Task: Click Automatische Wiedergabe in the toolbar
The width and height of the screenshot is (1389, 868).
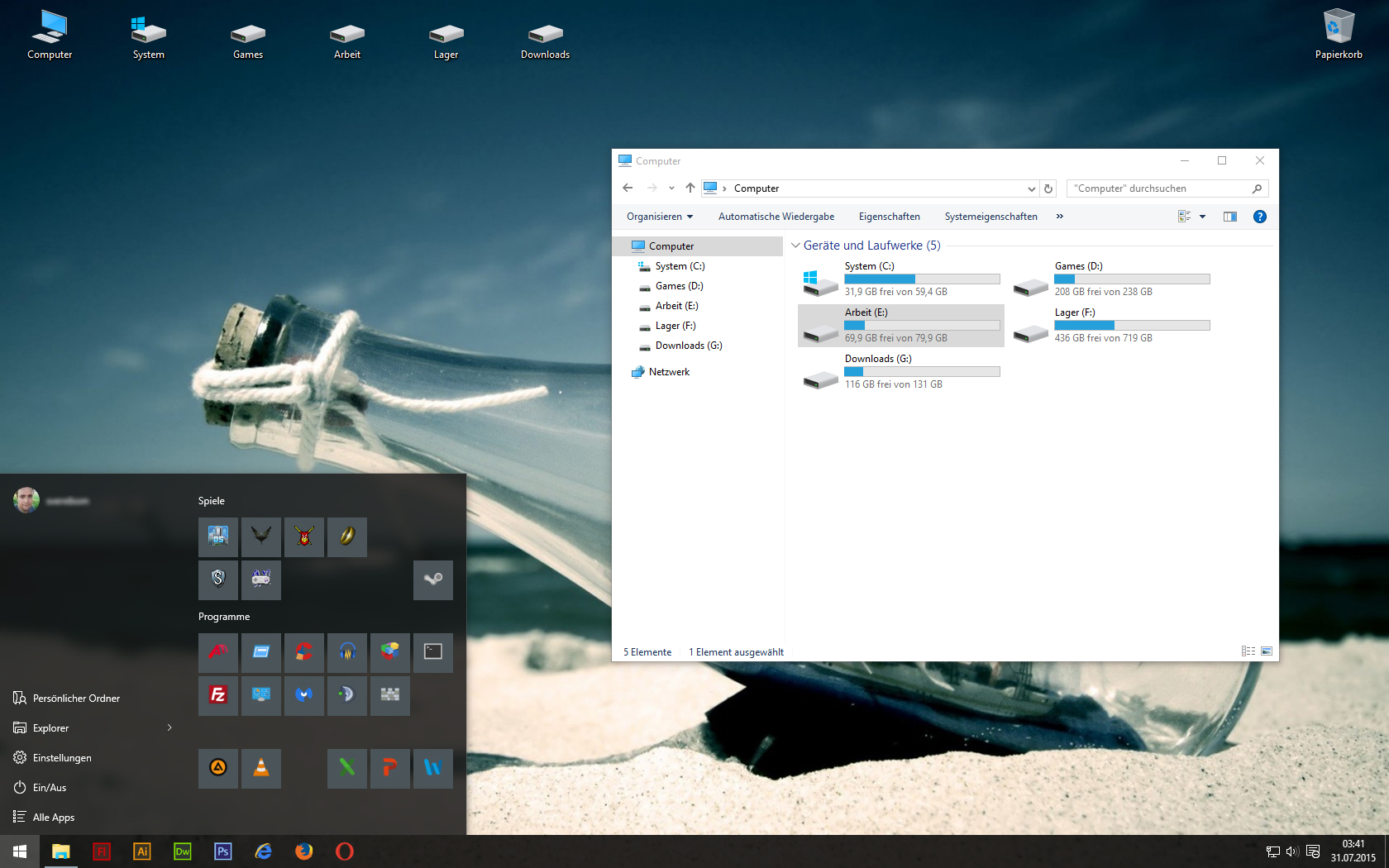Action: tap(776, 217)
